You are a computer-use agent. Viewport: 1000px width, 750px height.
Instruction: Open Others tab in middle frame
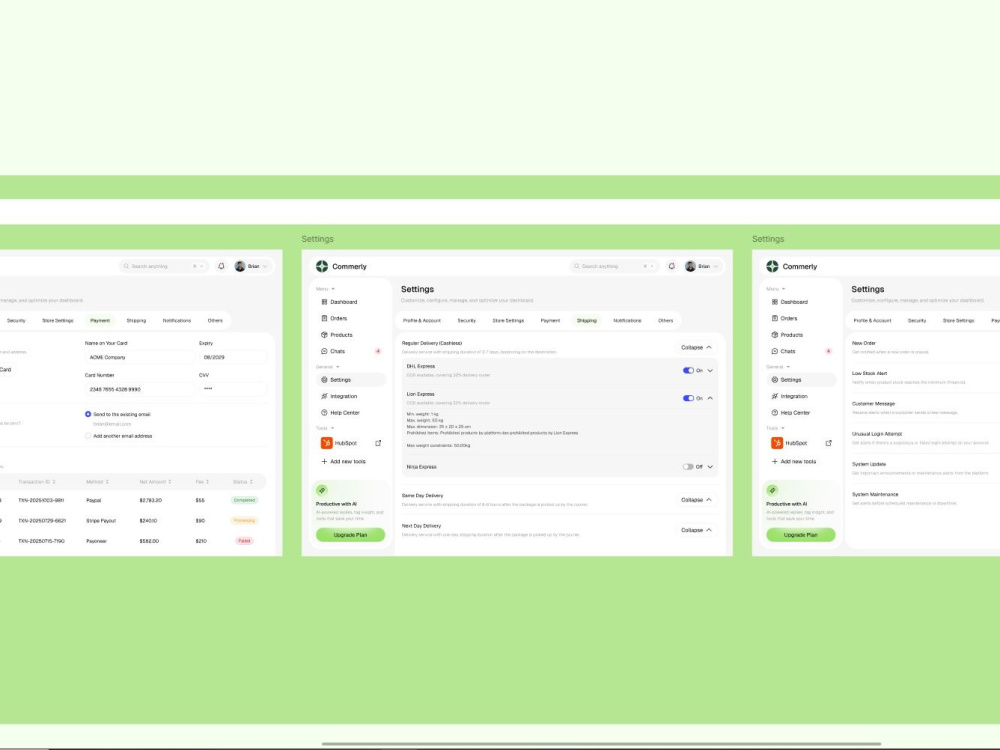point(665,320)
